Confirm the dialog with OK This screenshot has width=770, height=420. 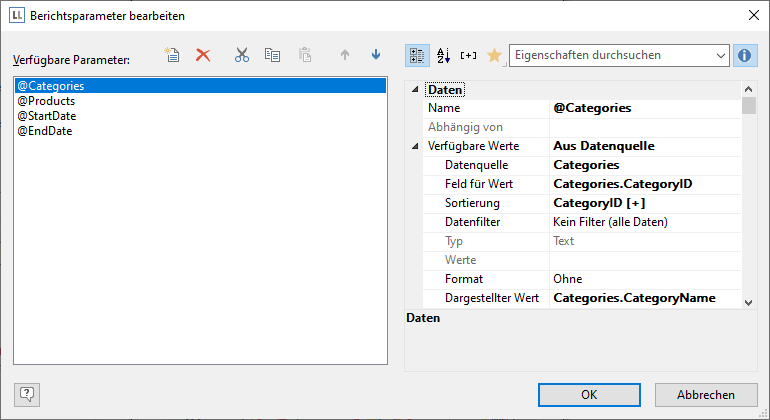[589, 395]
